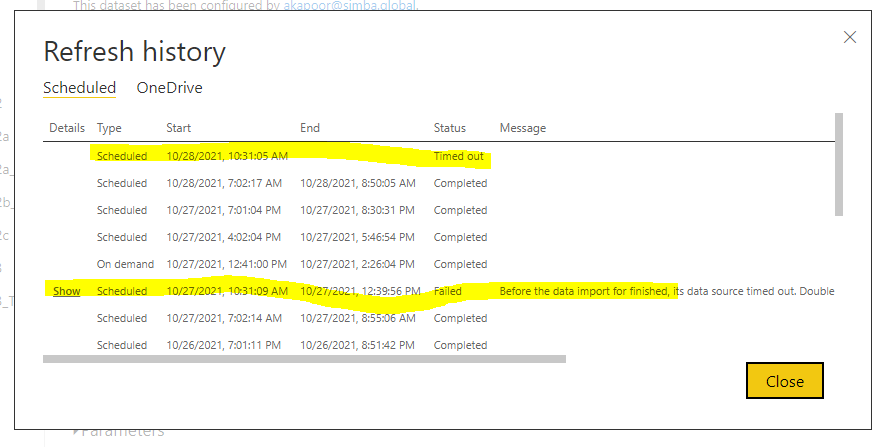Click end time 10/27/2021, 2:26:04 PM
886x447 pixels.
pos(357,264)
